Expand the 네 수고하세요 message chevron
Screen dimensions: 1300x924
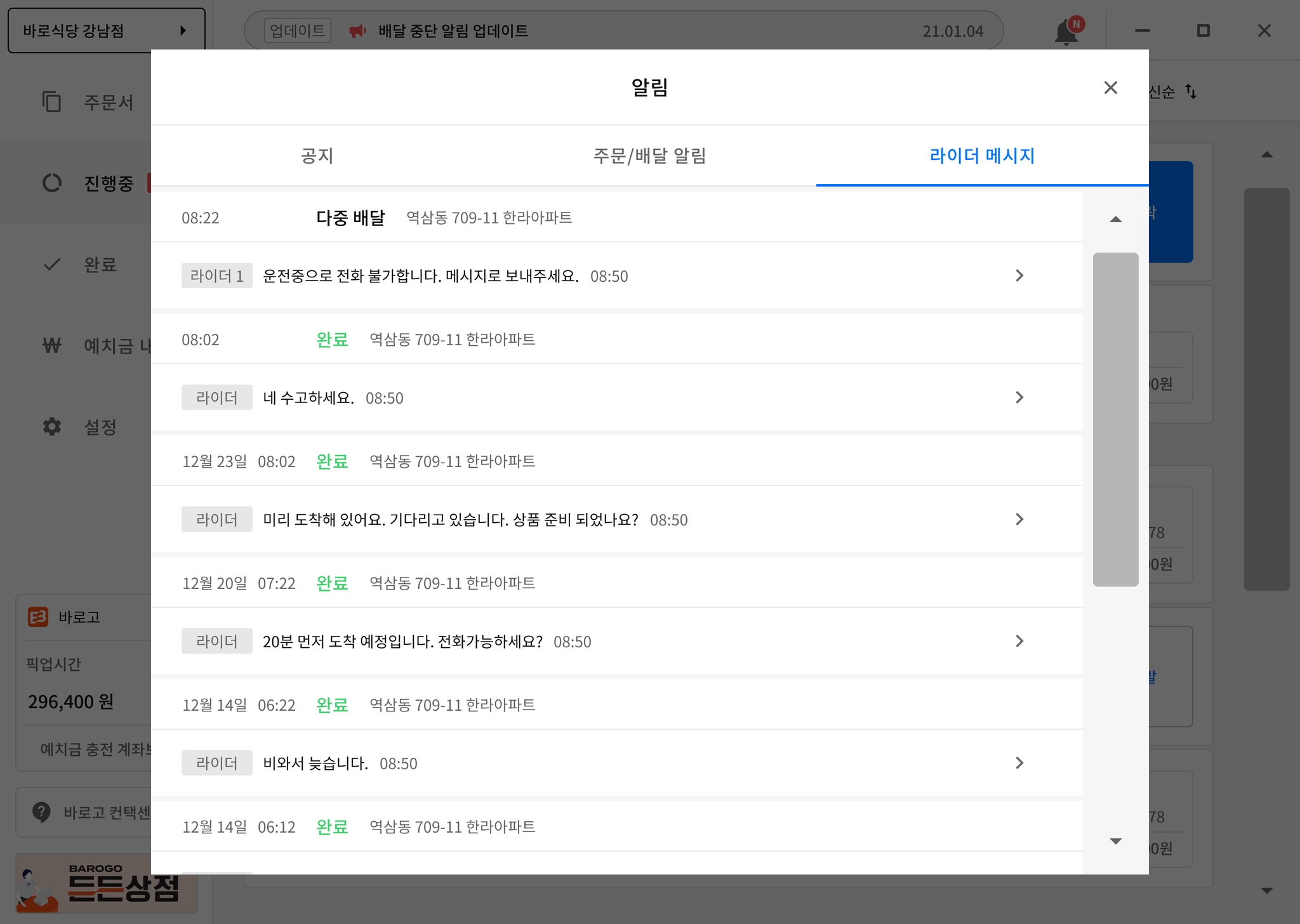pyautogui.click(x=1019, y=397)
